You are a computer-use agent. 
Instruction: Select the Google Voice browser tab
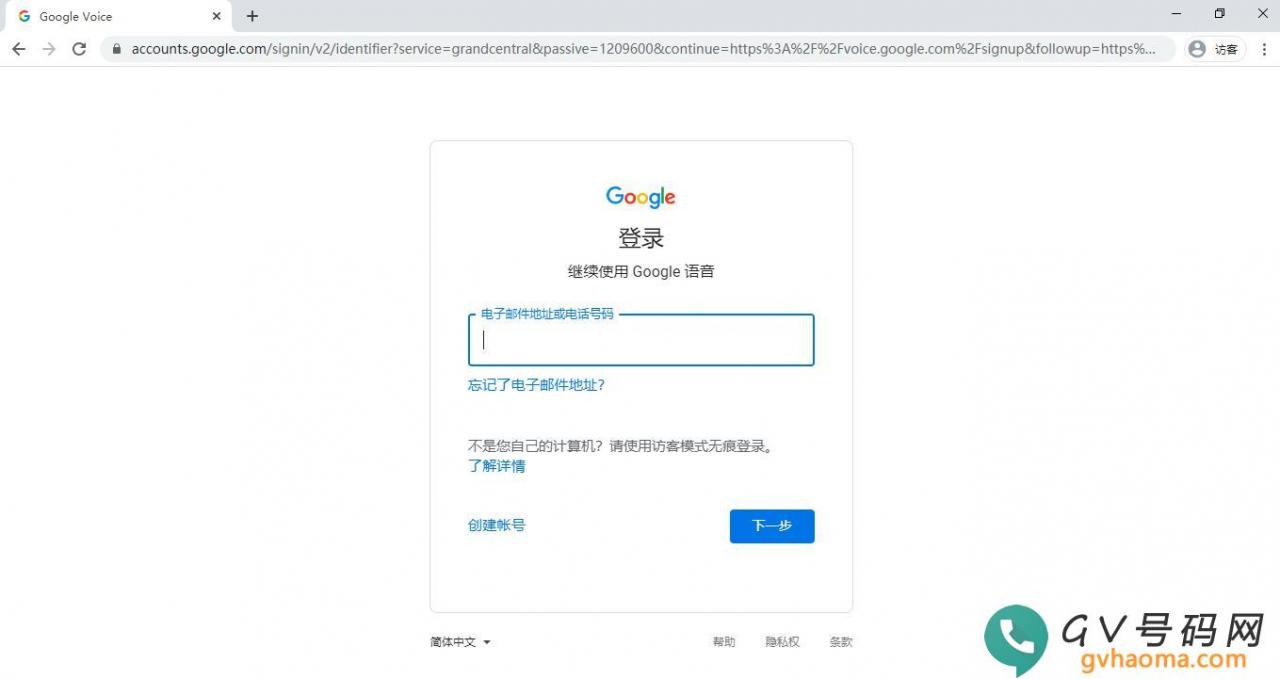(x=117, y=16)
